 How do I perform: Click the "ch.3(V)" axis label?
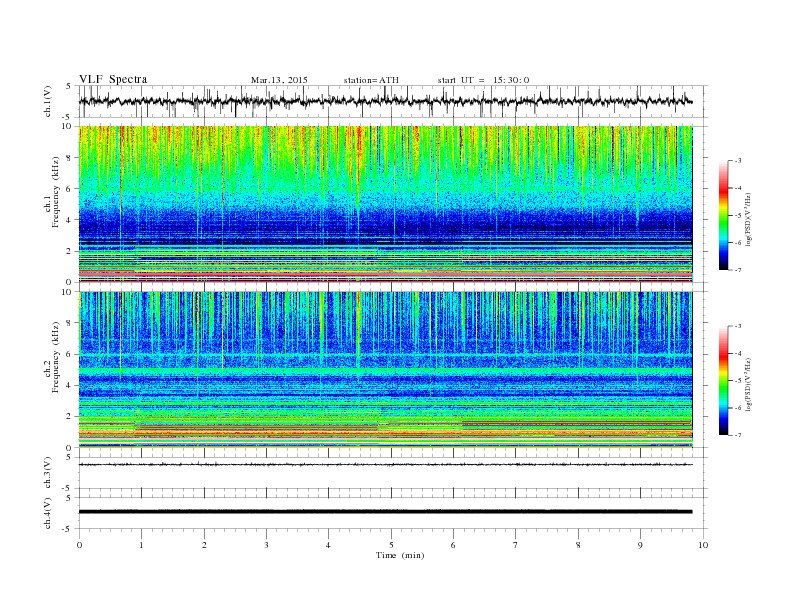pos(48,475)
